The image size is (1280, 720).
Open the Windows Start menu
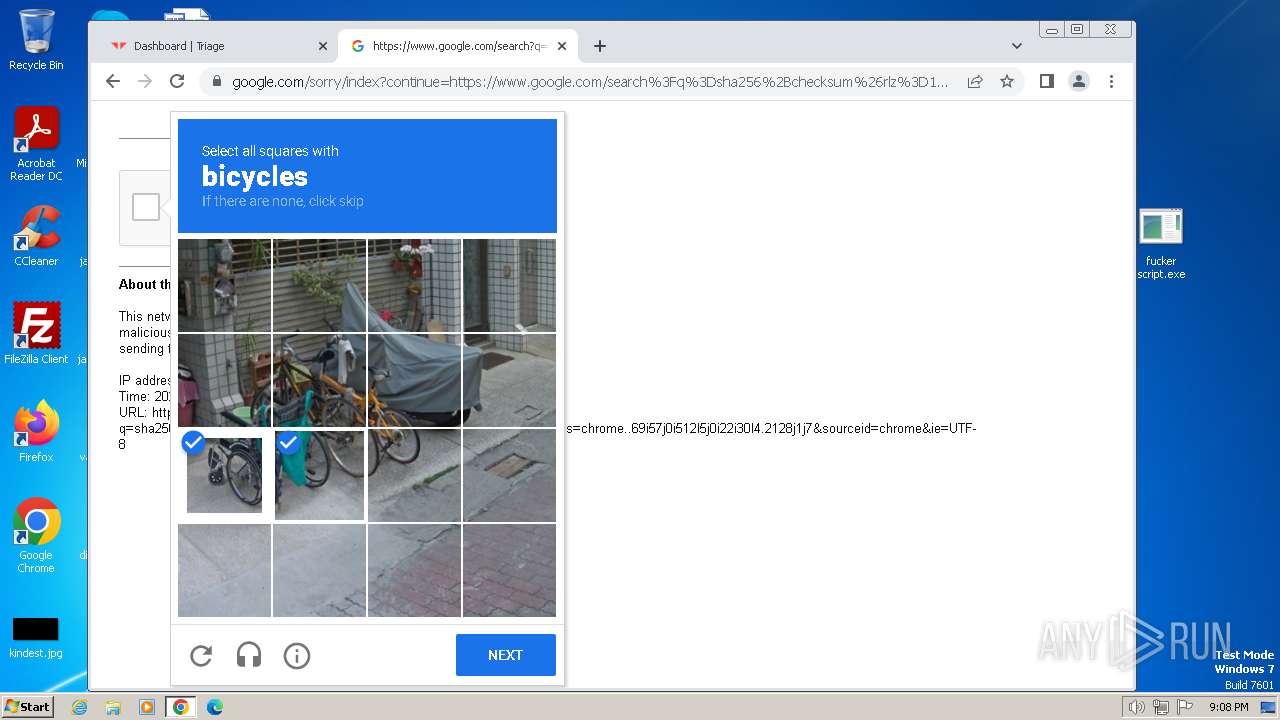tap(27, 706)
